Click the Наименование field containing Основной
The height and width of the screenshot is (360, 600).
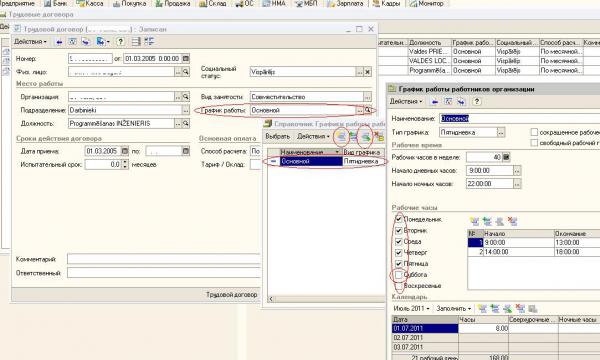(519, 119)
